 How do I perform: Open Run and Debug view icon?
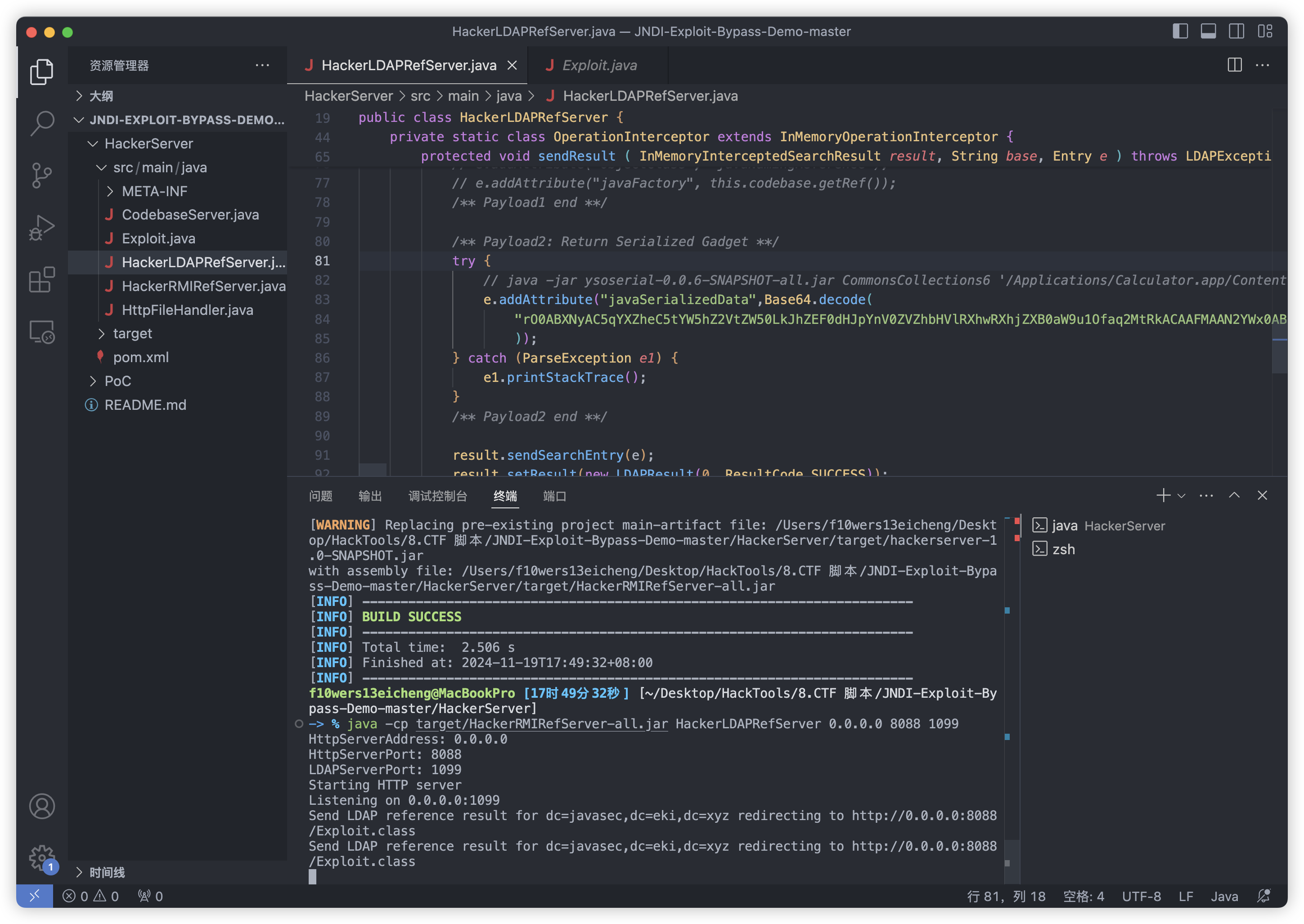click(41, 228)
